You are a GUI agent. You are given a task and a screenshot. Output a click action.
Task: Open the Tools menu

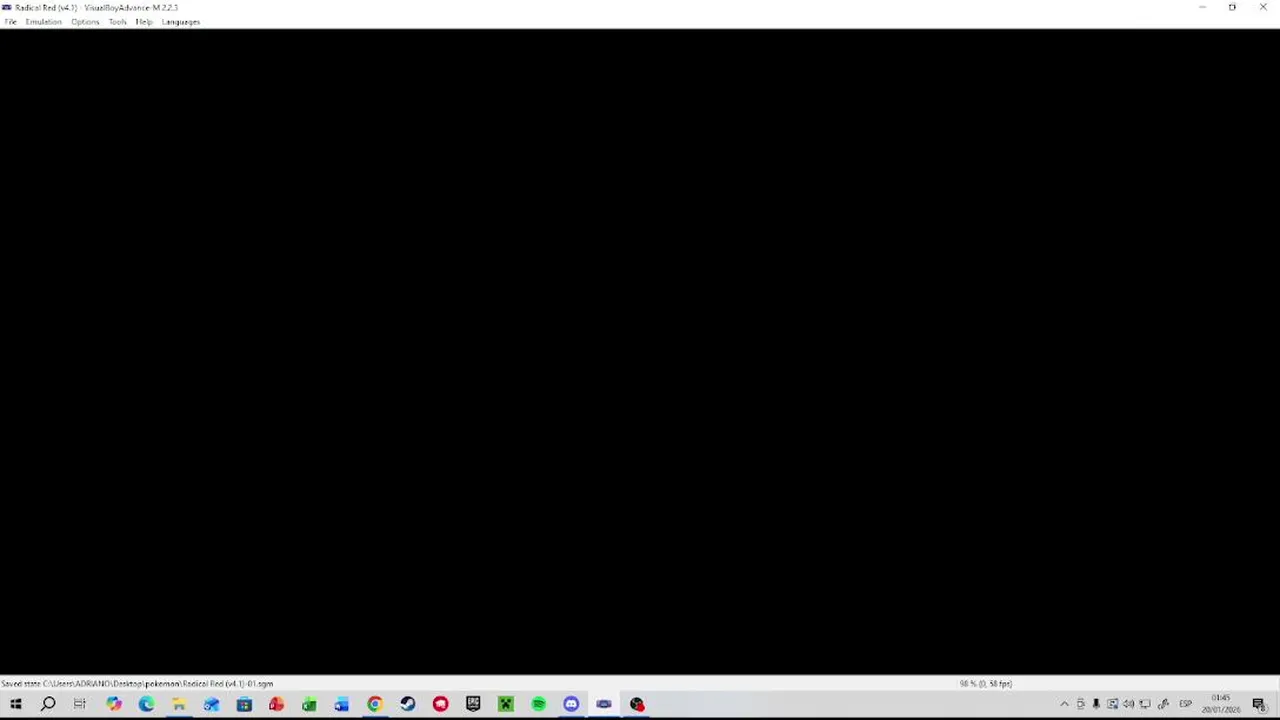coord(117,21)
